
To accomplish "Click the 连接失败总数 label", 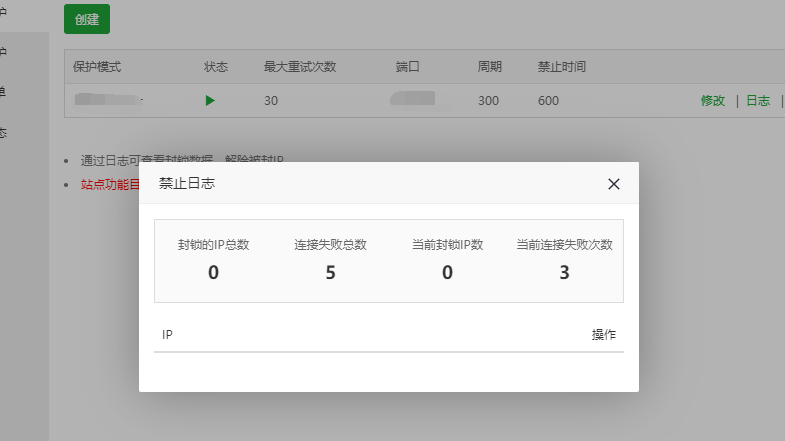I will point(330,245).
